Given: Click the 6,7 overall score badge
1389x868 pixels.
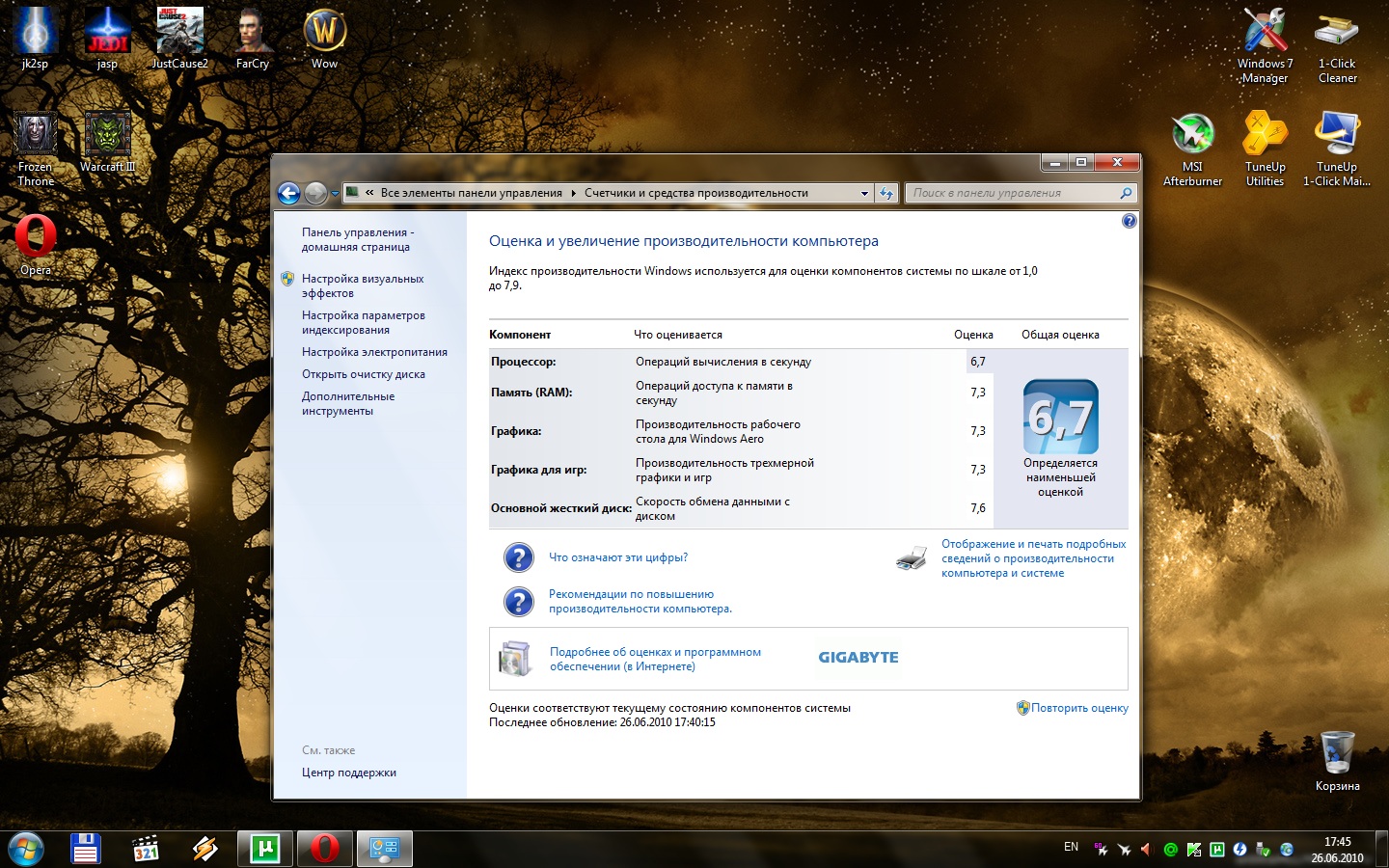Looking at the screenshot, I should tap(1060, 417).
